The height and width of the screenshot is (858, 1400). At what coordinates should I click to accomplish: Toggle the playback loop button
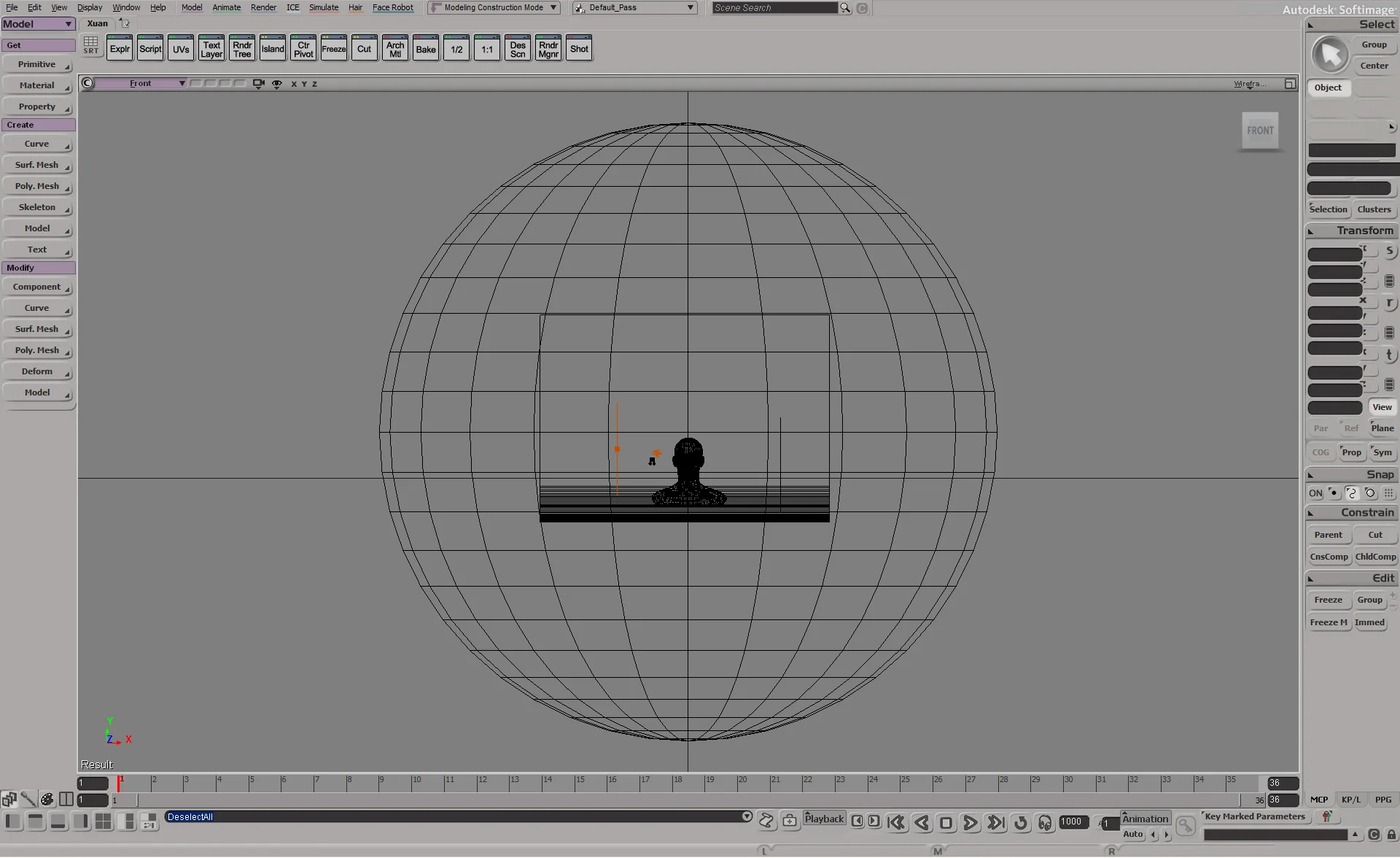click(1020, 823)
